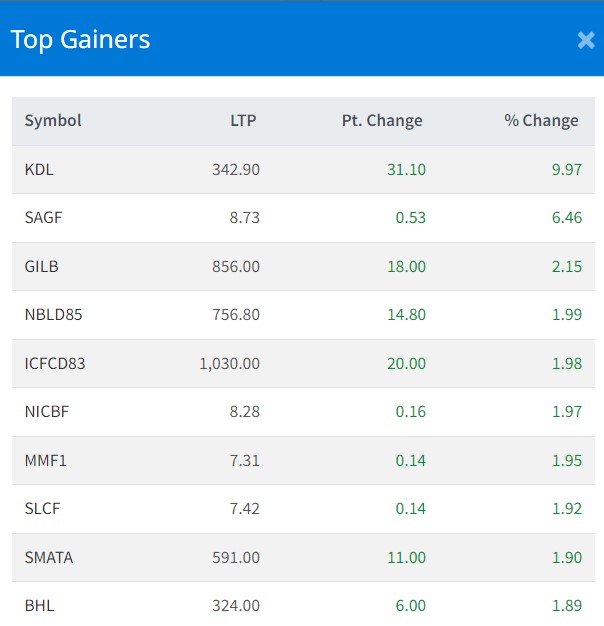
Task: Open the BHL symbol entry
Action: pyautogui.click(x=39, y=605)
